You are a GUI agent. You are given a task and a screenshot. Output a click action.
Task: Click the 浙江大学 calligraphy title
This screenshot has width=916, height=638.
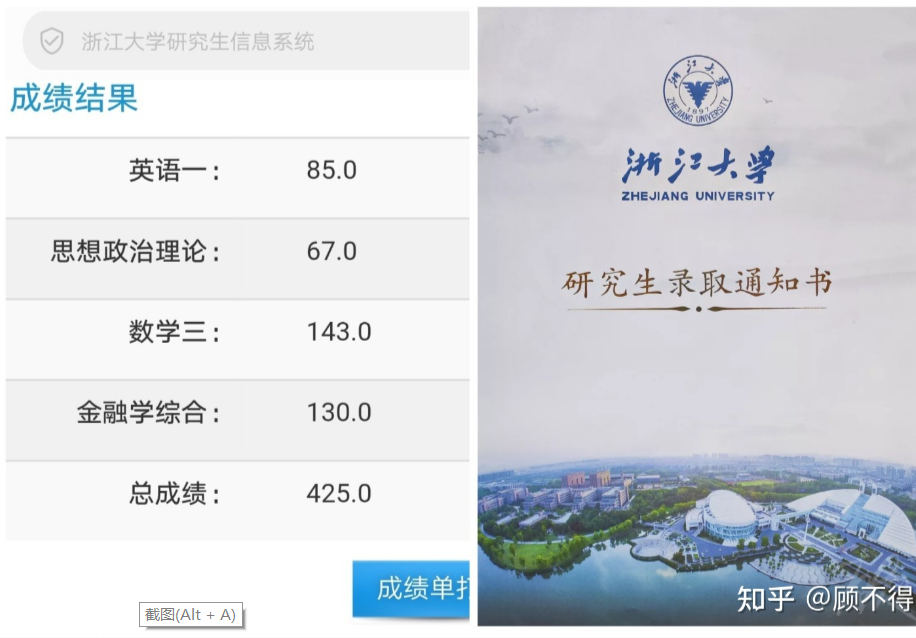pyautogui.click(x=698, y=165)
